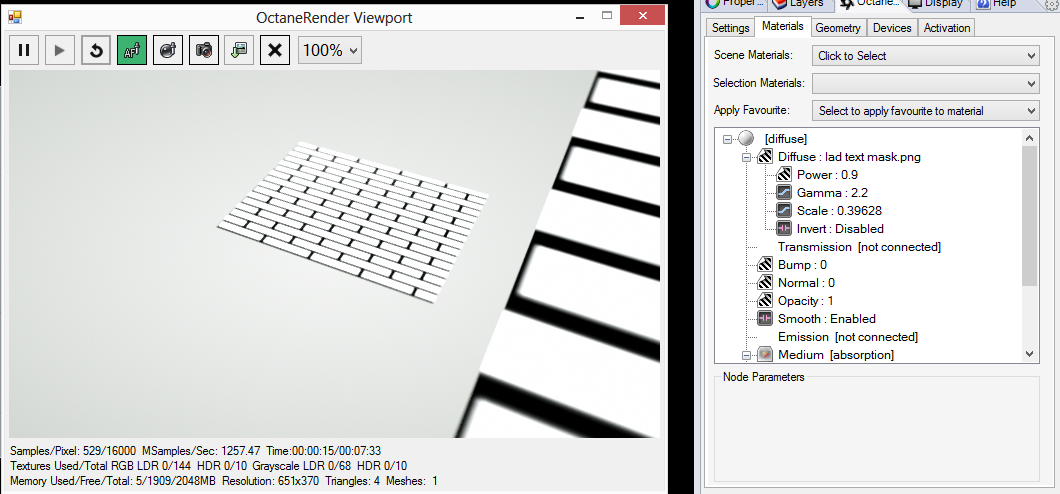Click the Bump texture icon

pos(765,265)
